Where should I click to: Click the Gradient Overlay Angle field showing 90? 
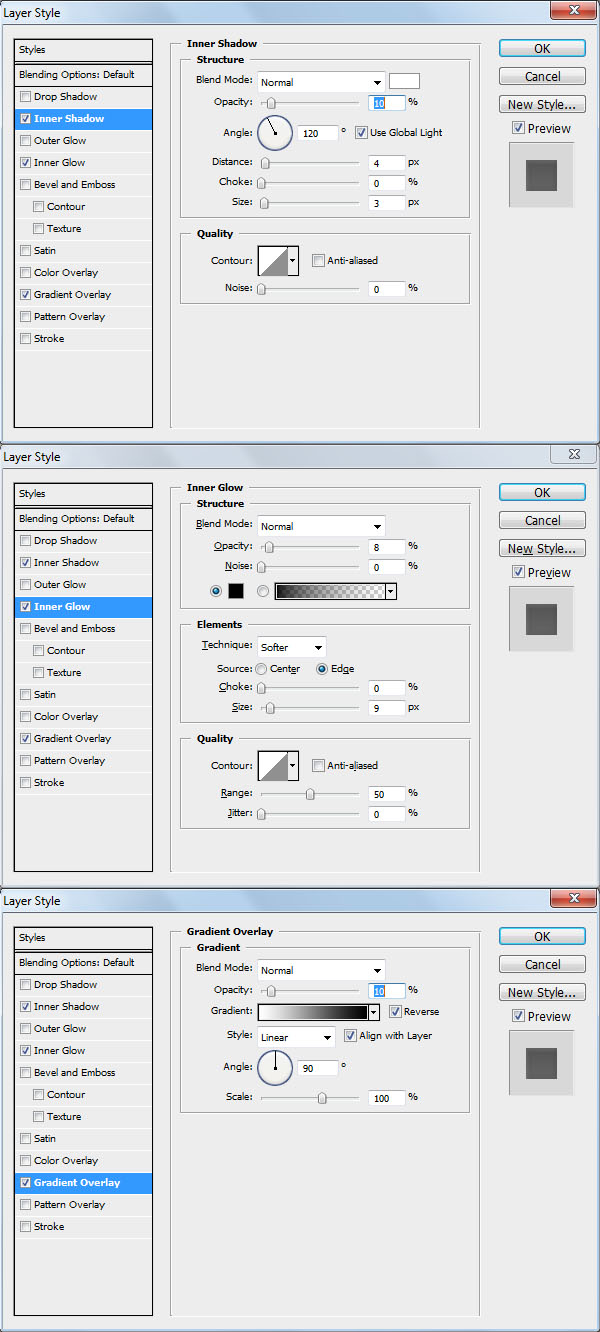coord(318,1068)
